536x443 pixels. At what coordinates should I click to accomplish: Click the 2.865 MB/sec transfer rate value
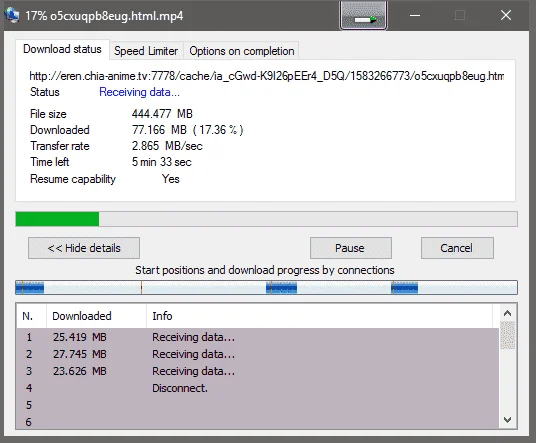coord(167,146)
